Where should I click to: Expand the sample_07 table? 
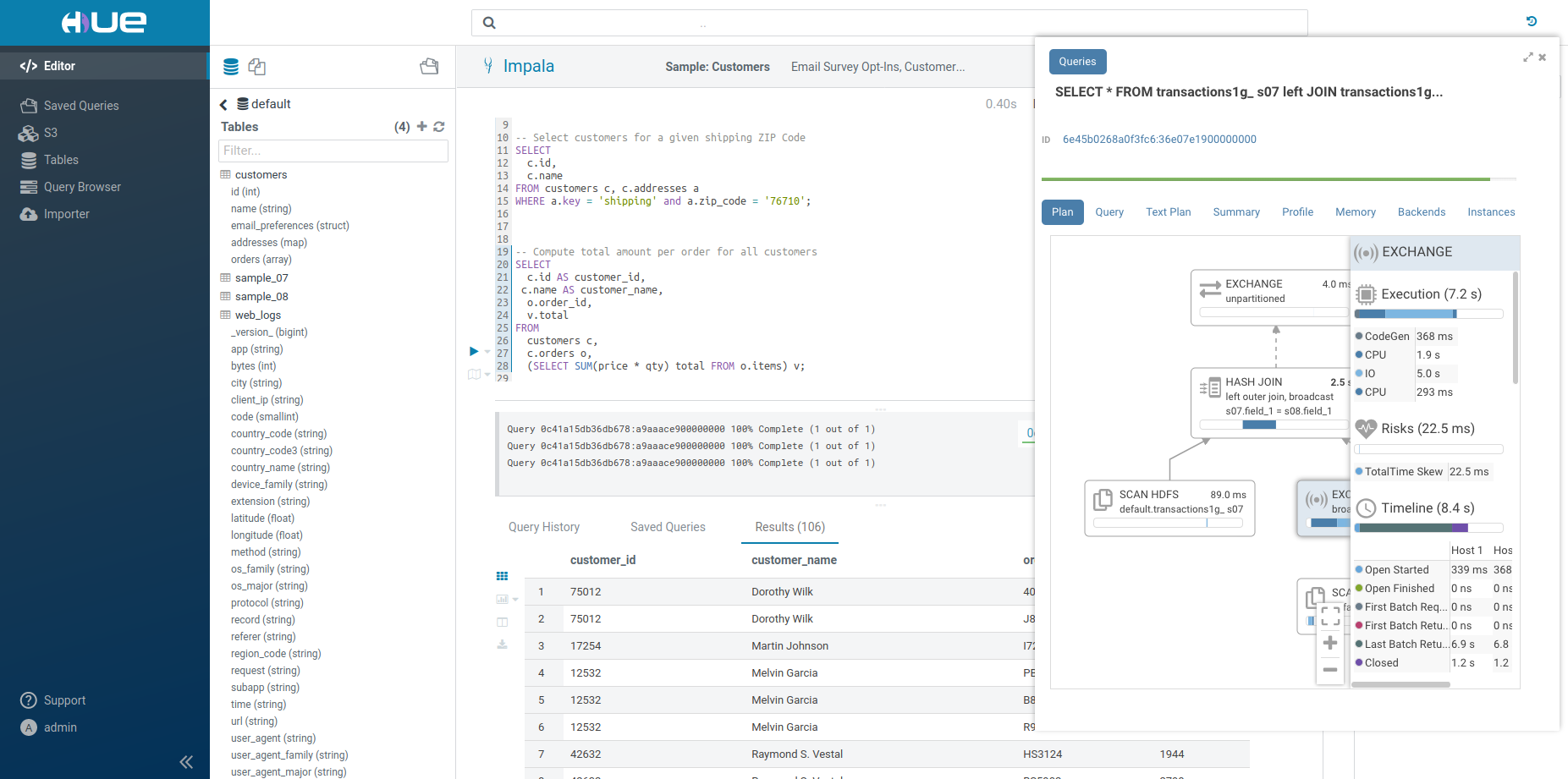(262, 277)
